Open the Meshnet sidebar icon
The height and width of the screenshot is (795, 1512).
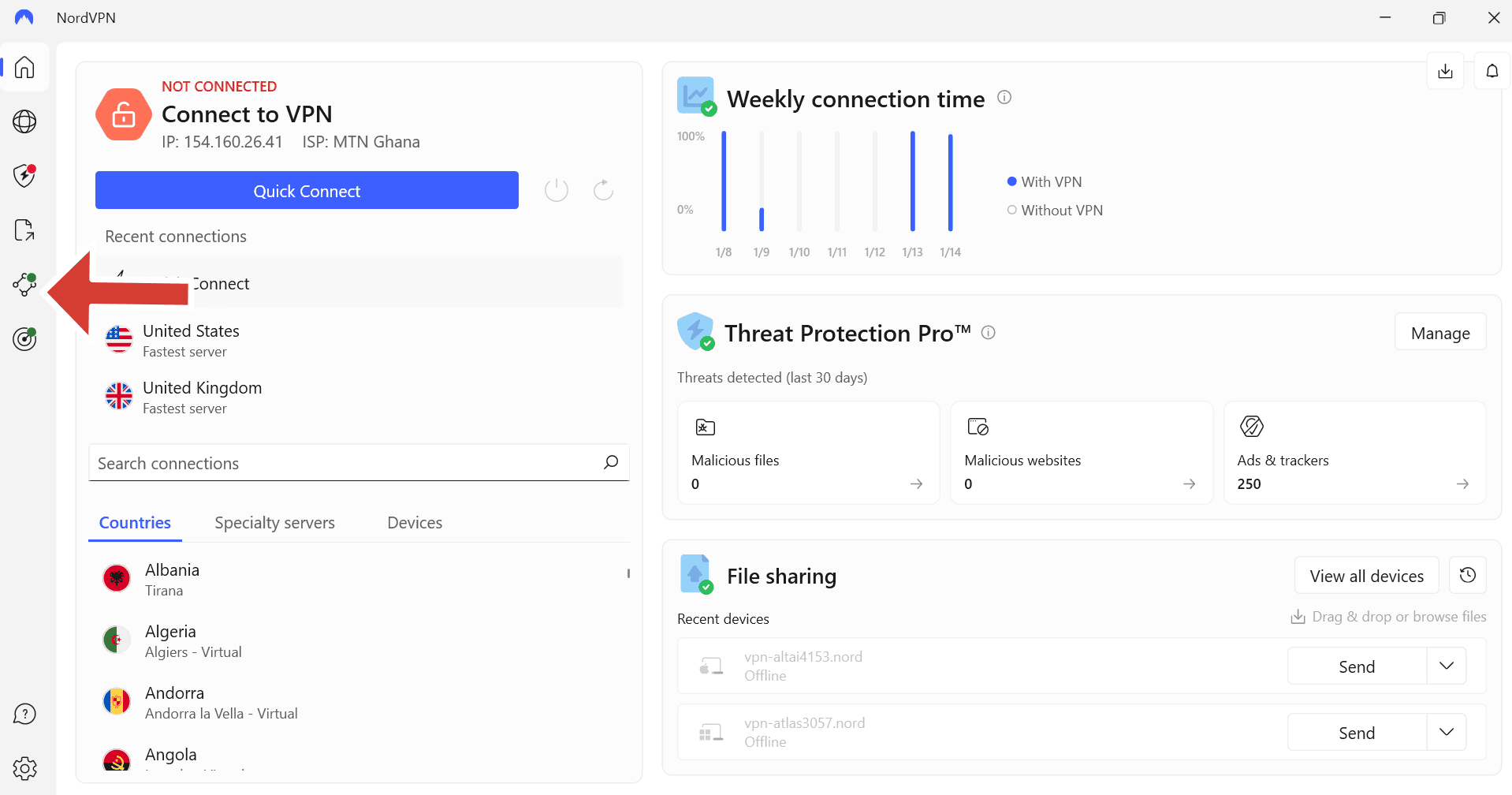coord(24,285)
